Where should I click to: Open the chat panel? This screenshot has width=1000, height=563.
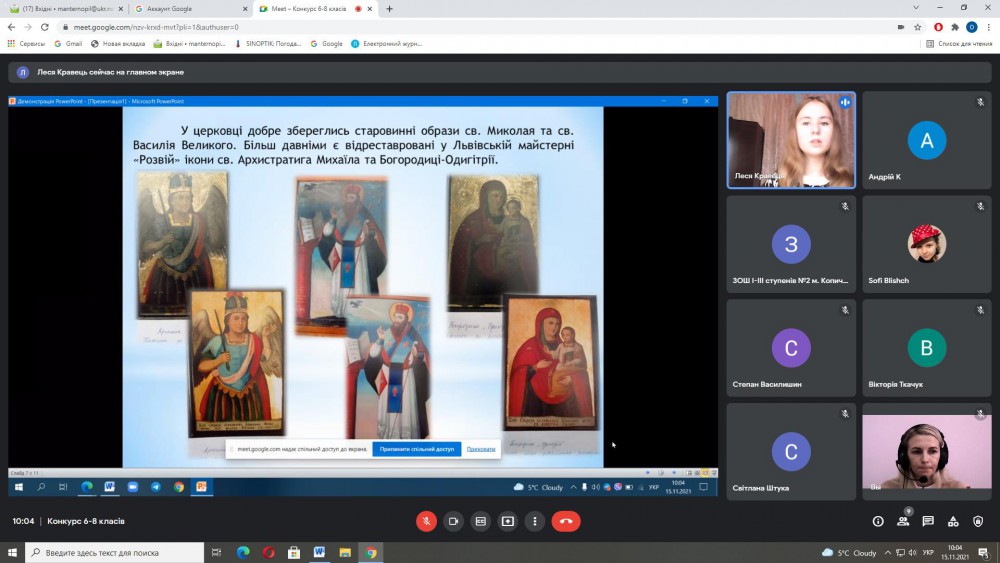click(928, 521)
